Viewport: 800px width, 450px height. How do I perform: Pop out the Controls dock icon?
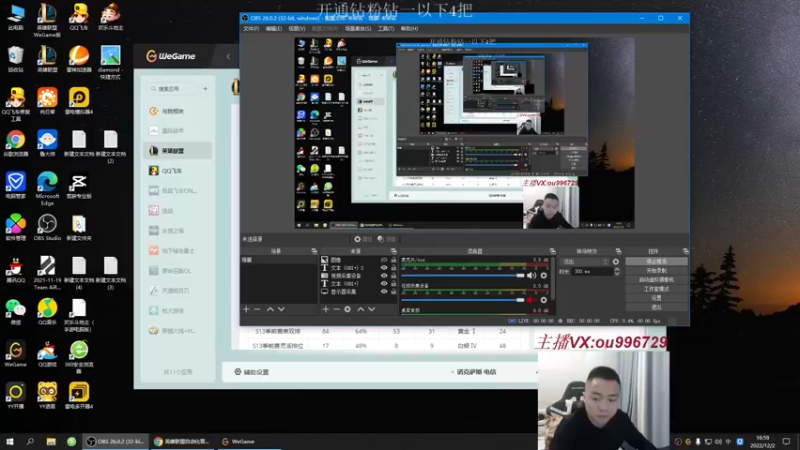685,251
